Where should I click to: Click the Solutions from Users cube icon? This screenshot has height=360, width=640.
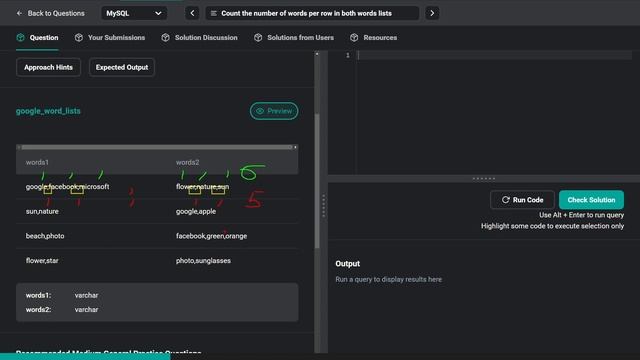258,38
